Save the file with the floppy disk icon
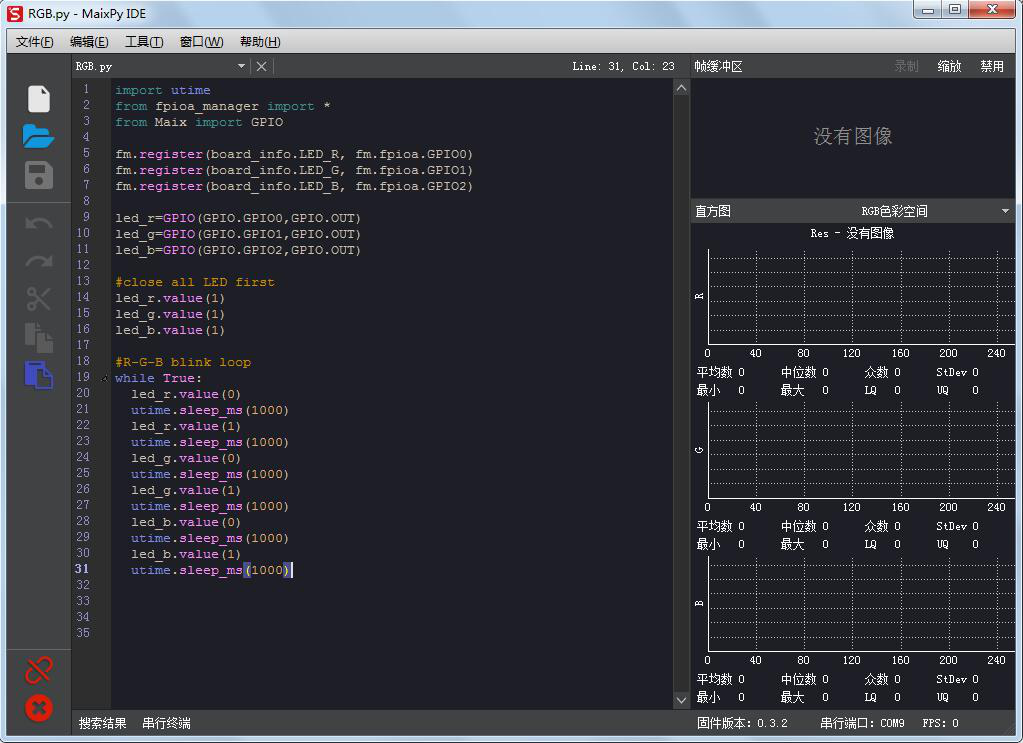 click(38, 175)
